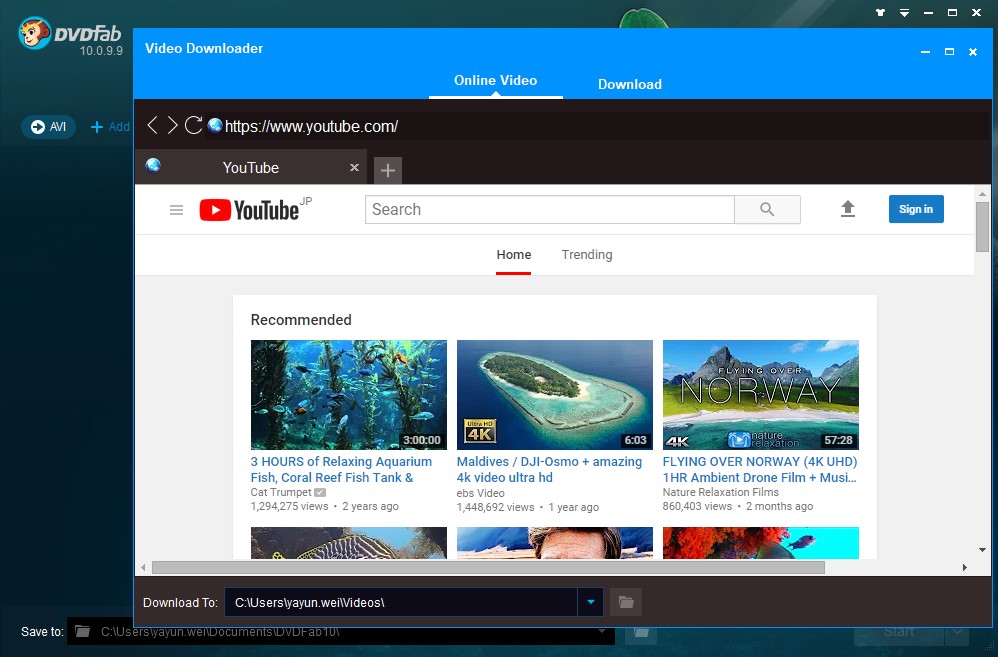Image resolution: width=998 pixels, height=657 pixels.
Task: Open the man's face thumbnail in second row
Action: 554,543
